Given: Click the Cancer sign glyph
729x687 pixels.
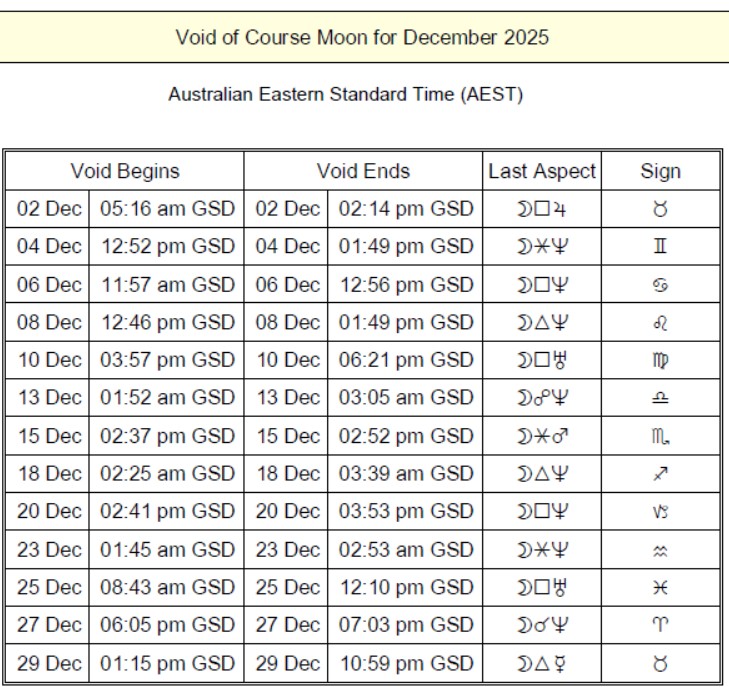Looking at the screenshot, I should coord(660,285).
